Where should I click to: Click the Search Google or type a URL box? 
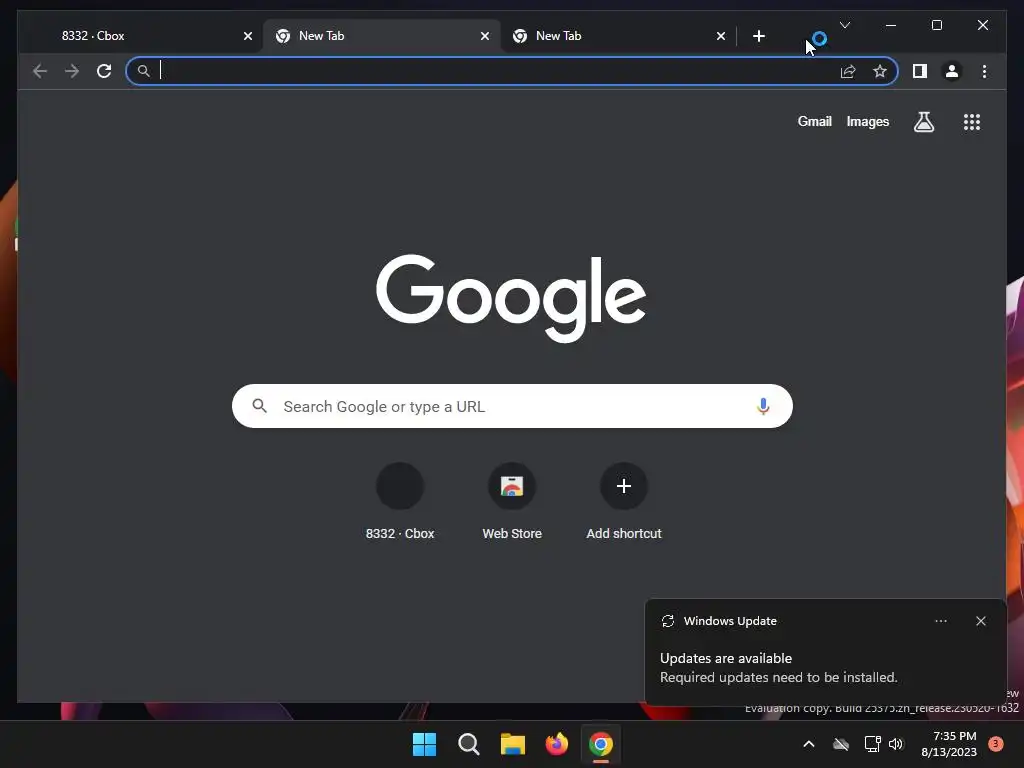click(512, 406)
